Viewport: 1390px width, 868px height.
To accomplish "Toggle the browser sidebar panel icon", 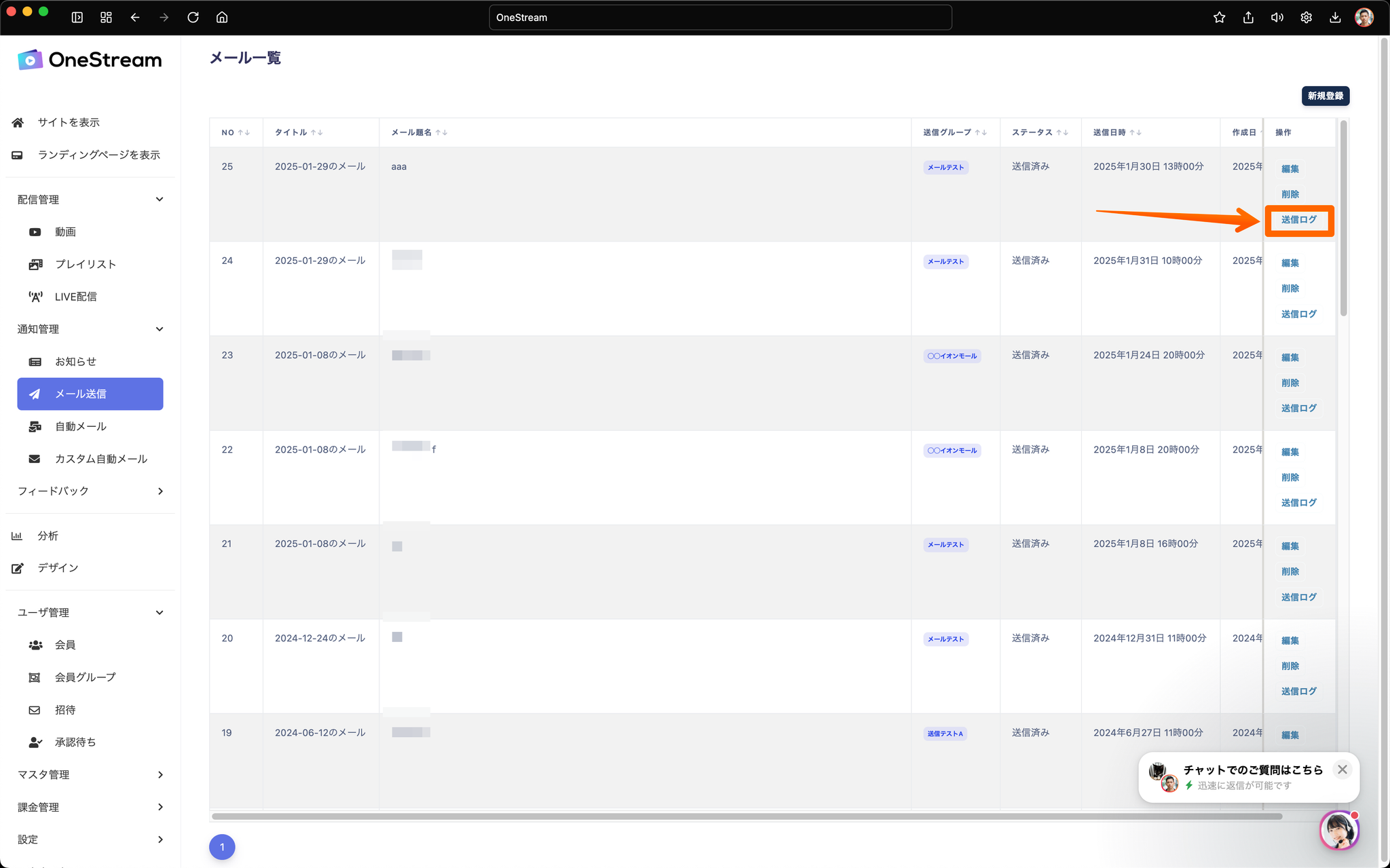I will (x=77, y=18).
